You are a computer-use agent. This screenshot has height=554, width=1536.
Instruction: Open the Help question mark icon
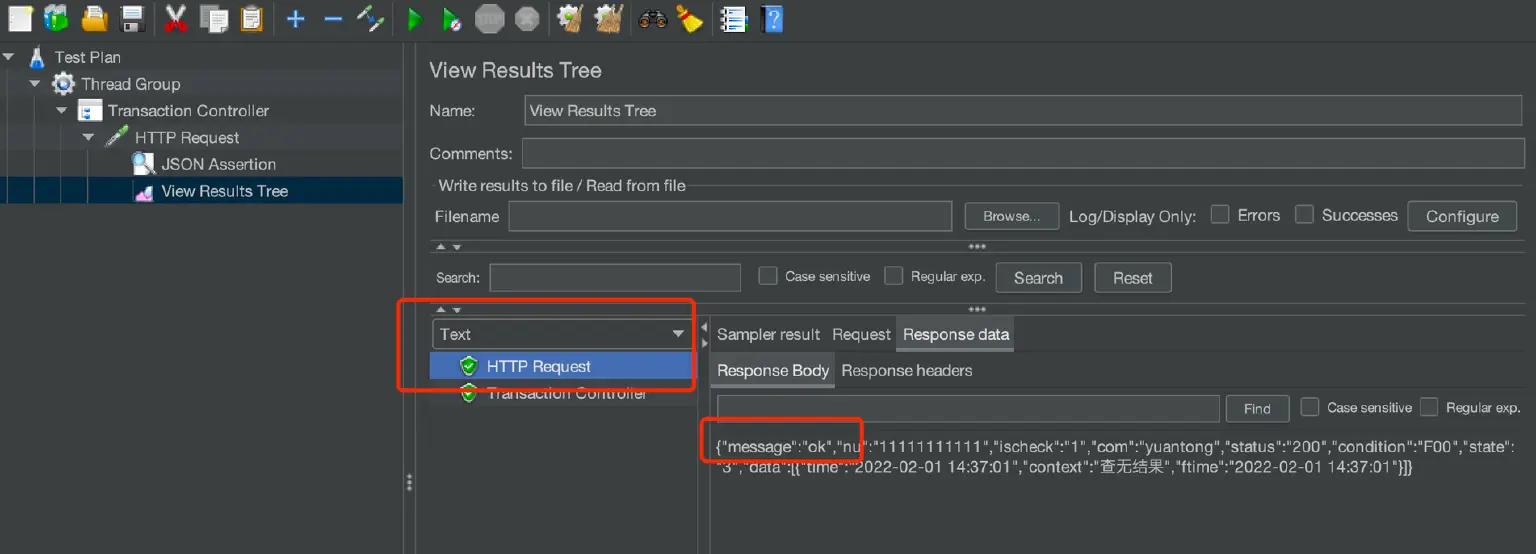[771, 19]
